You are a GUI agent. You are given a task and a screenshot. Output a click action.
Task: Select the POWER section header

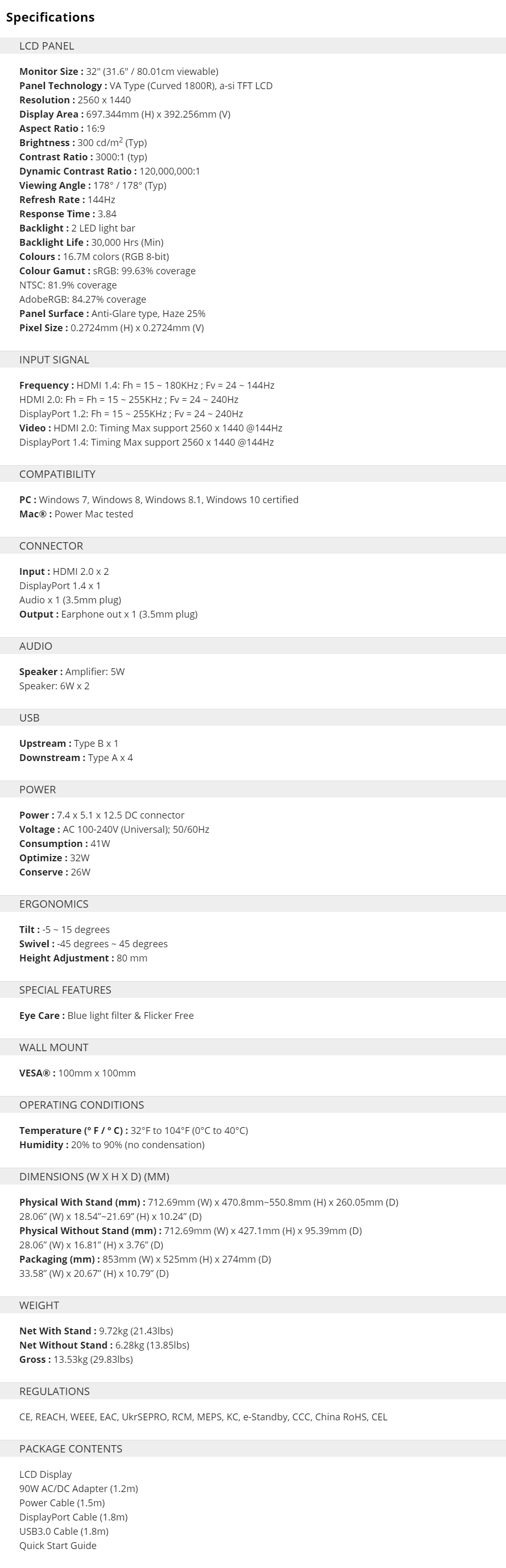coord(253,790)
